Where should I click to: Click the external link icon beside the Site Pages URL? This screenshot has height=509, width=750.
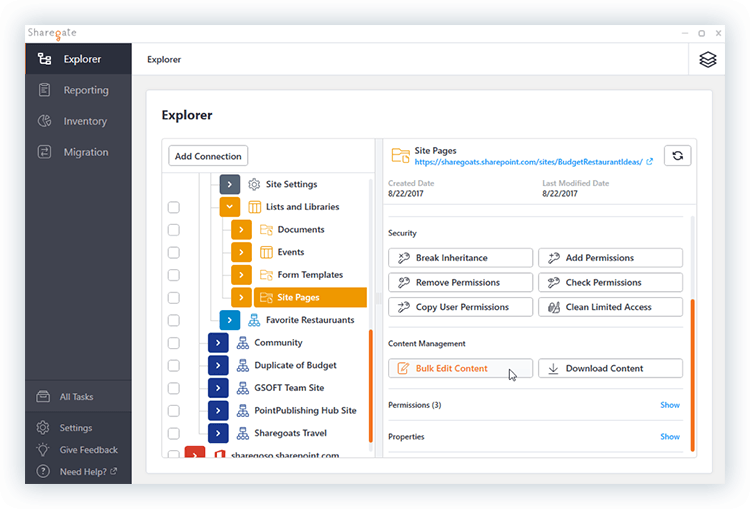click(650, 162)
